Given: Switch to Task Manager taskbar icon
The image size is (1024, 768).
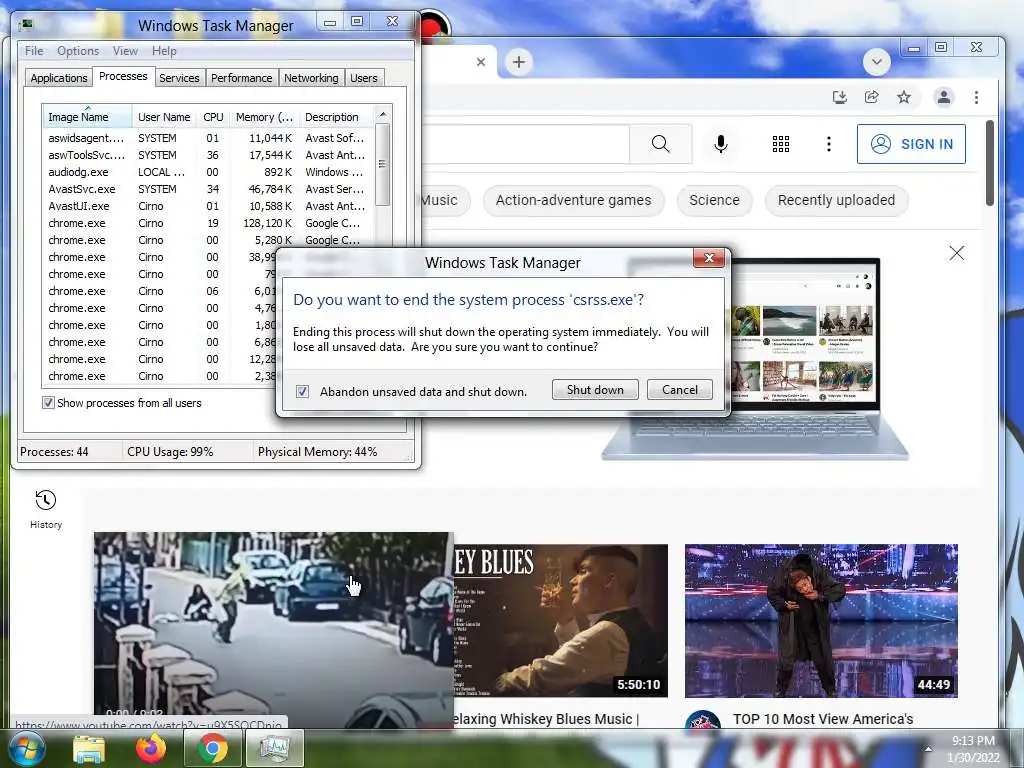Looking at the screenshot, I should [x=274, y=748].
